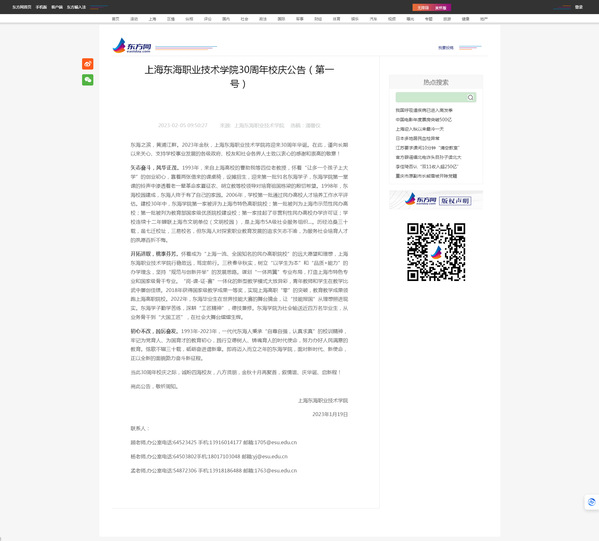599x541 pixels.
Task: Click the Eastday logo in page header
Action: pyautogui.click(x=132, y=46)
